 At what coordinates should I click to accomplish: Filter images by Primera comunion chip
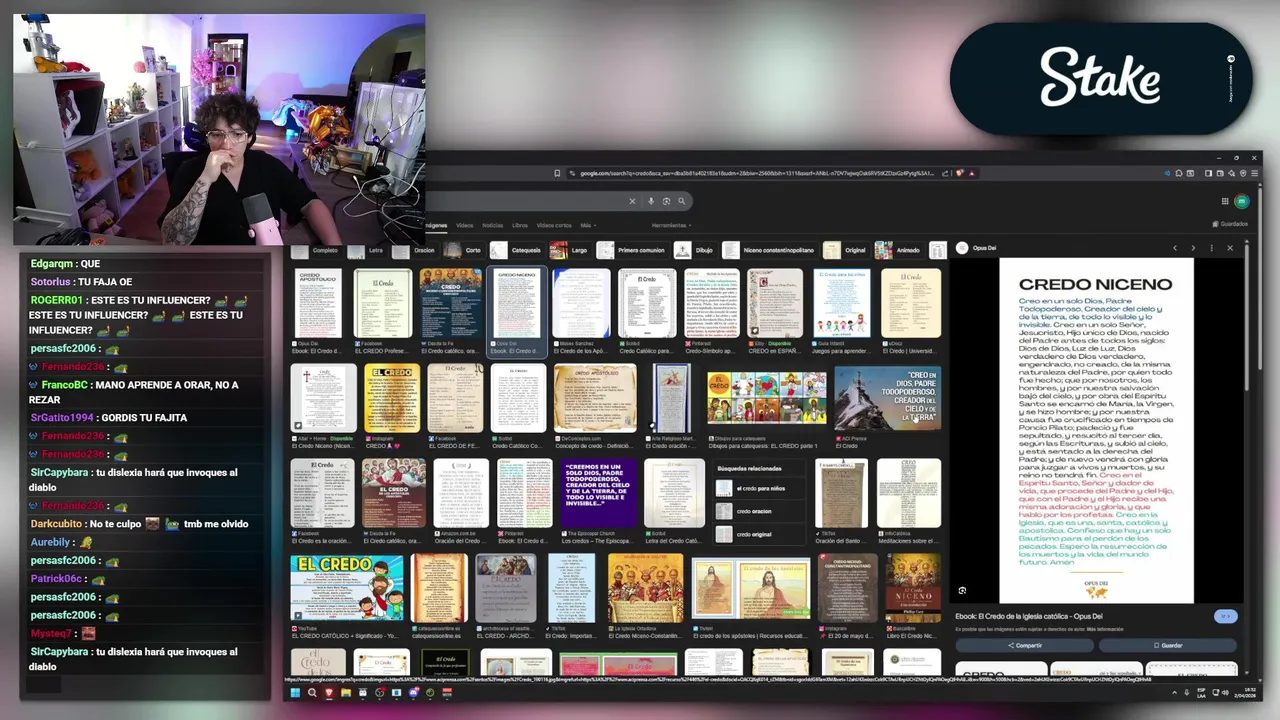click(632, 250)
